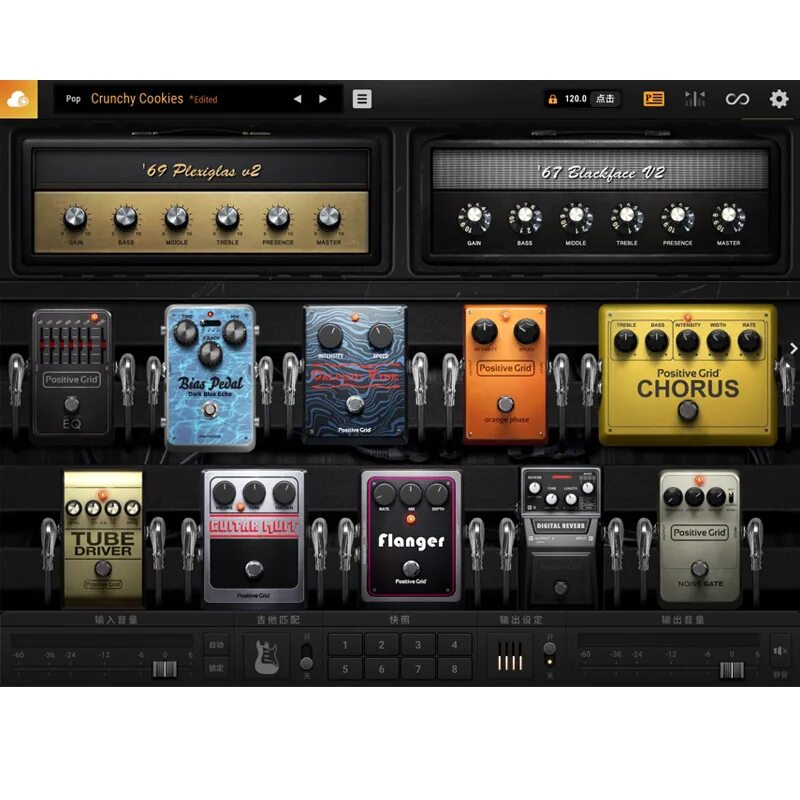Flip the output setting on/off switch
This screenshot has width=800, height=800.
[x=549, y=655]
